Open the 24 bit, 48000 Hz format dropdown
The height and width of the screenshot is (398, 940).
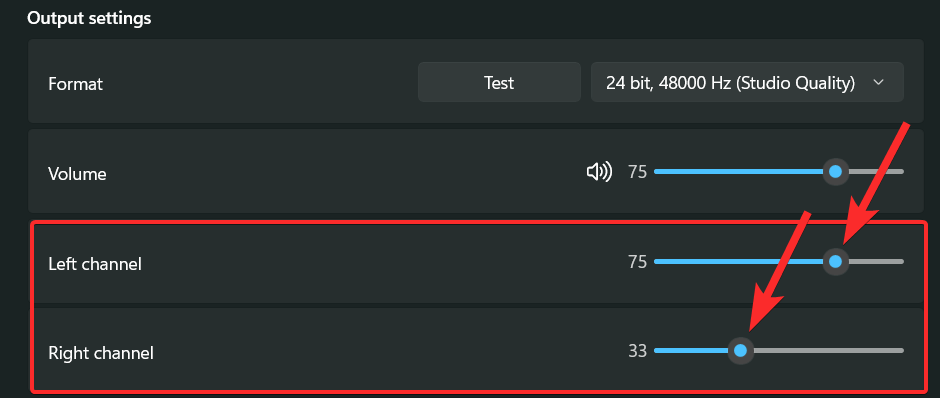(747, 82)
